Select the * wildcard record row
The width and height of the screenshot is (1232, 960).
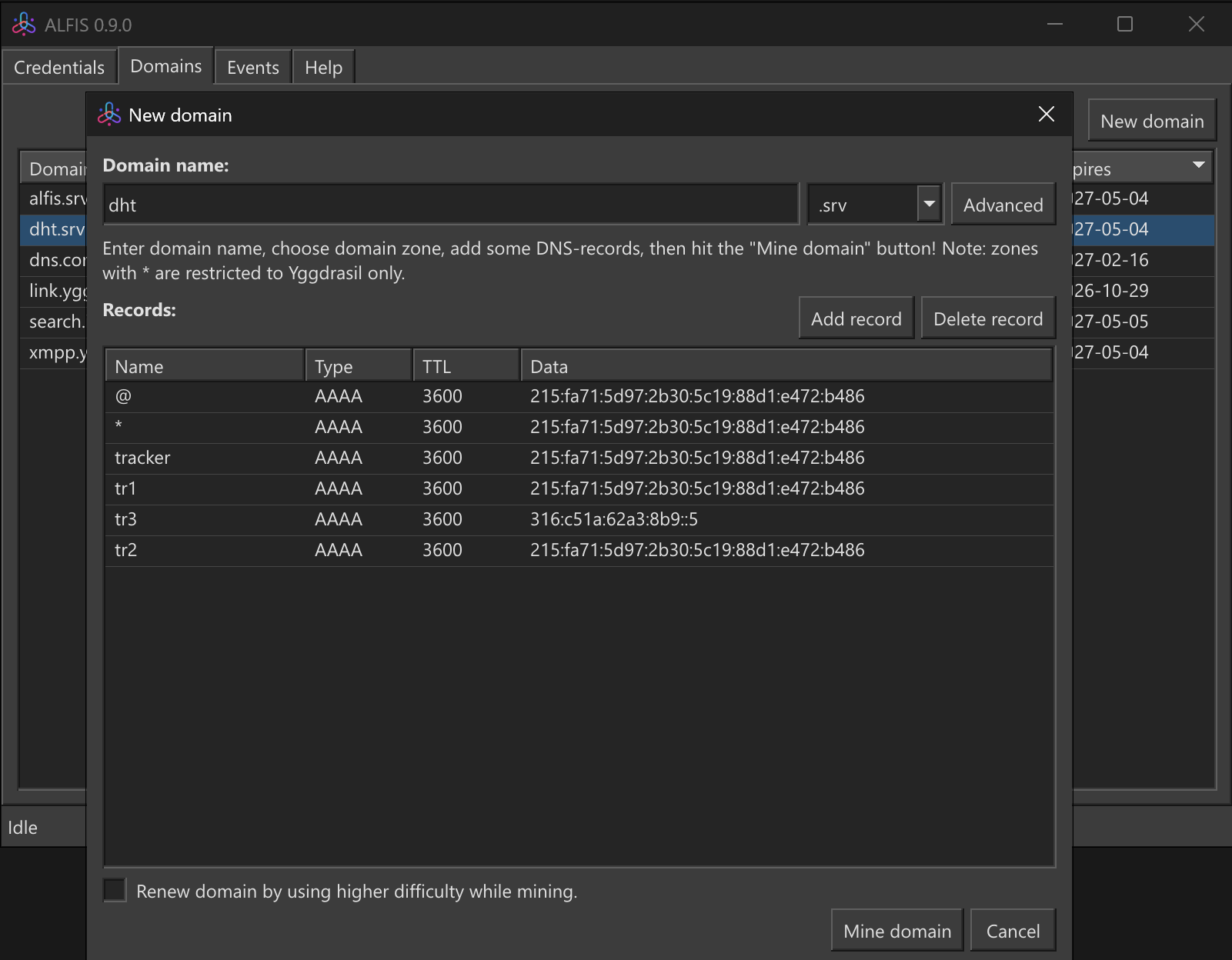pyautogui.click(x=579, y=428)
